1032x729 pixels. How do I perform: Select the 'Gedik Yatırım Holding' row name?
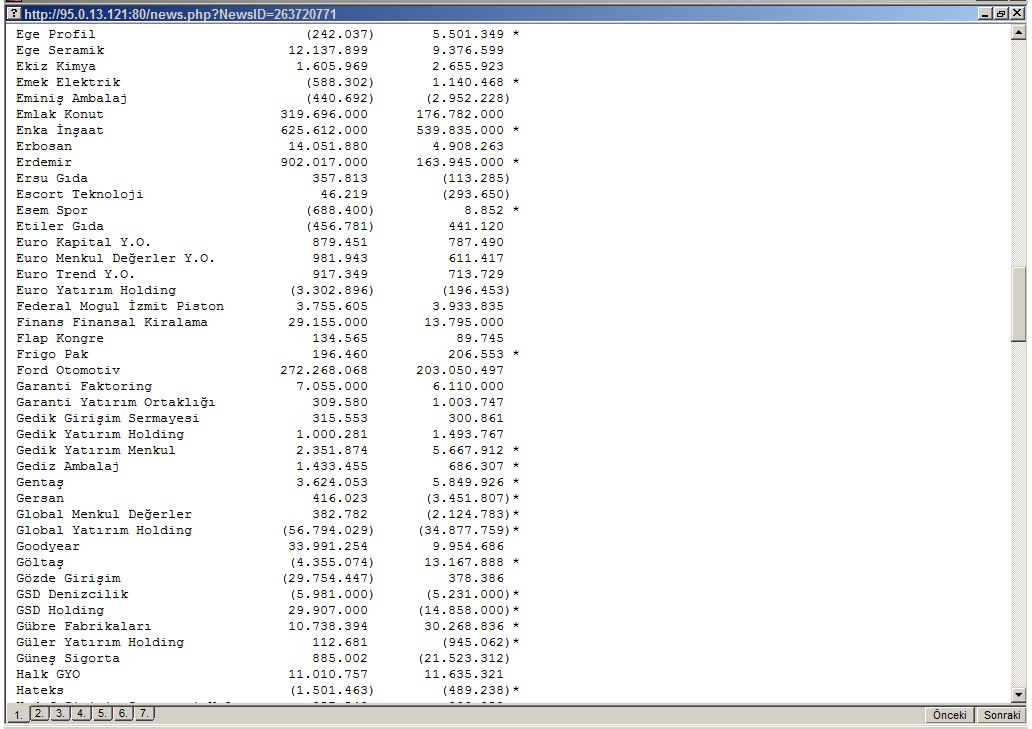tap(100, 434)
